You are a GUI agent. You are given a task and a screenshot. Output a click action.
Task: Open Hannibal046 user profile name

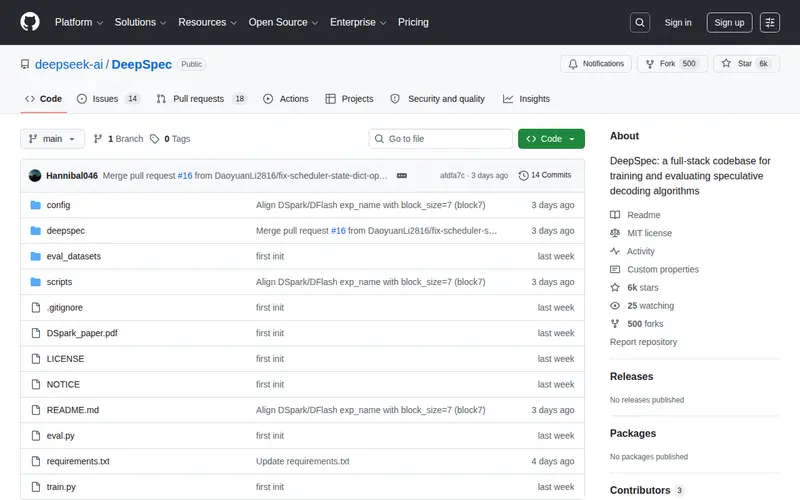pos(72,176)
